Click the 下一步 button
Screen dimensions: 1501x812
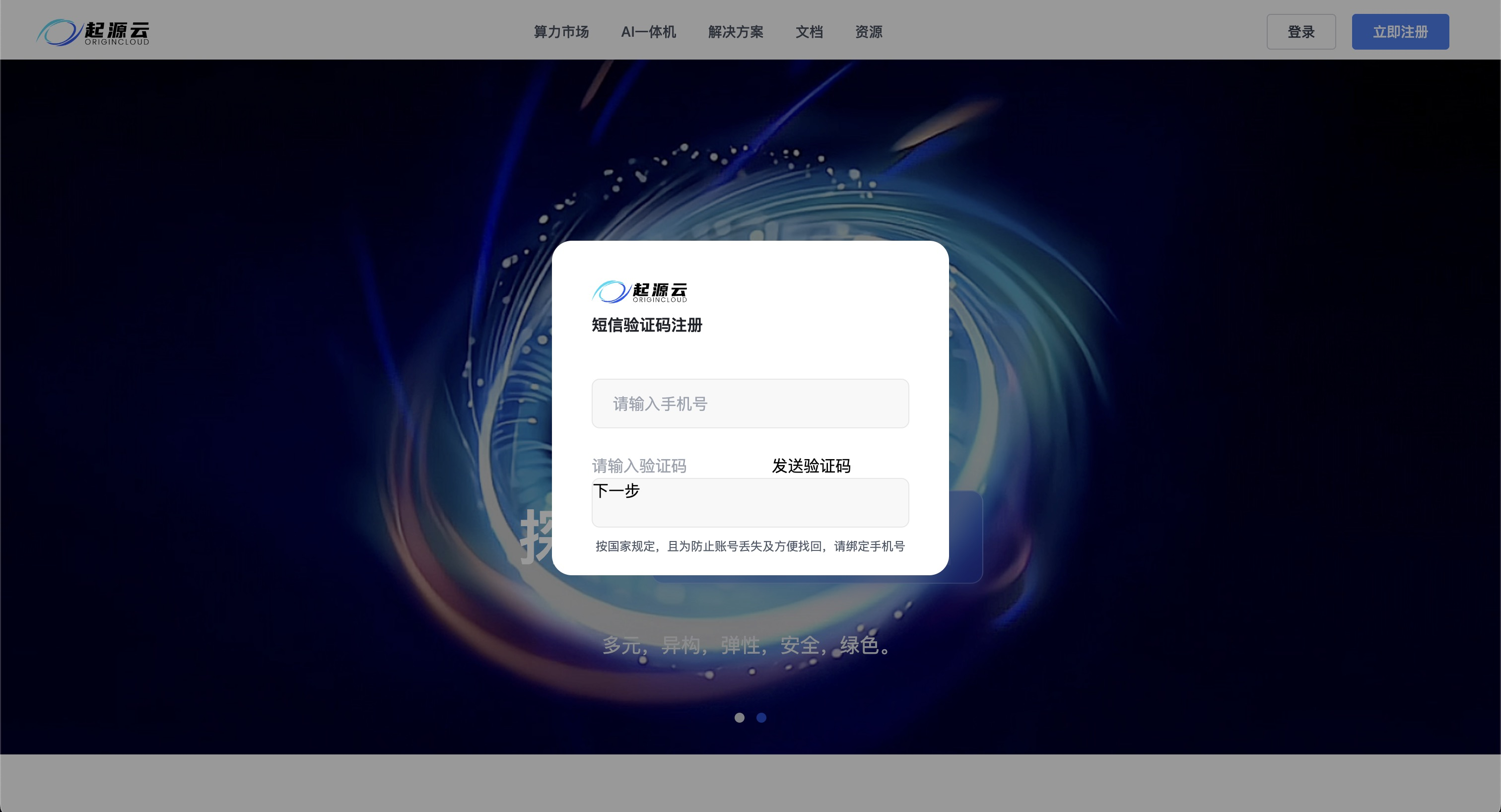tap(616, 492)
